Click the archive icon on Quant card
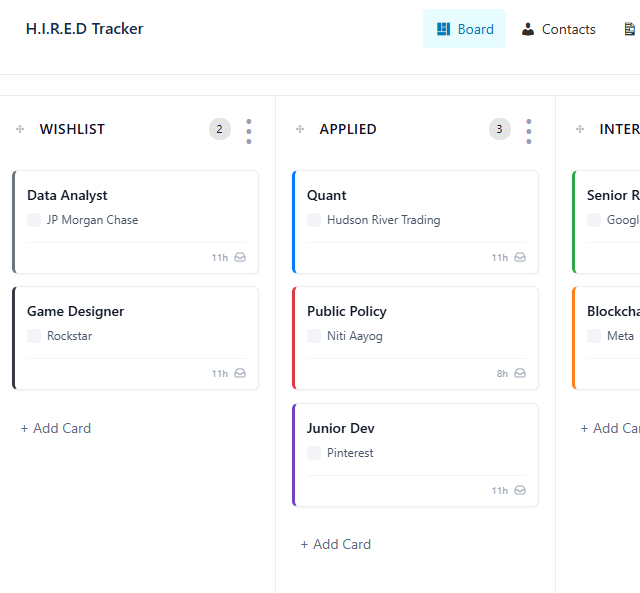 click(520, 258)
